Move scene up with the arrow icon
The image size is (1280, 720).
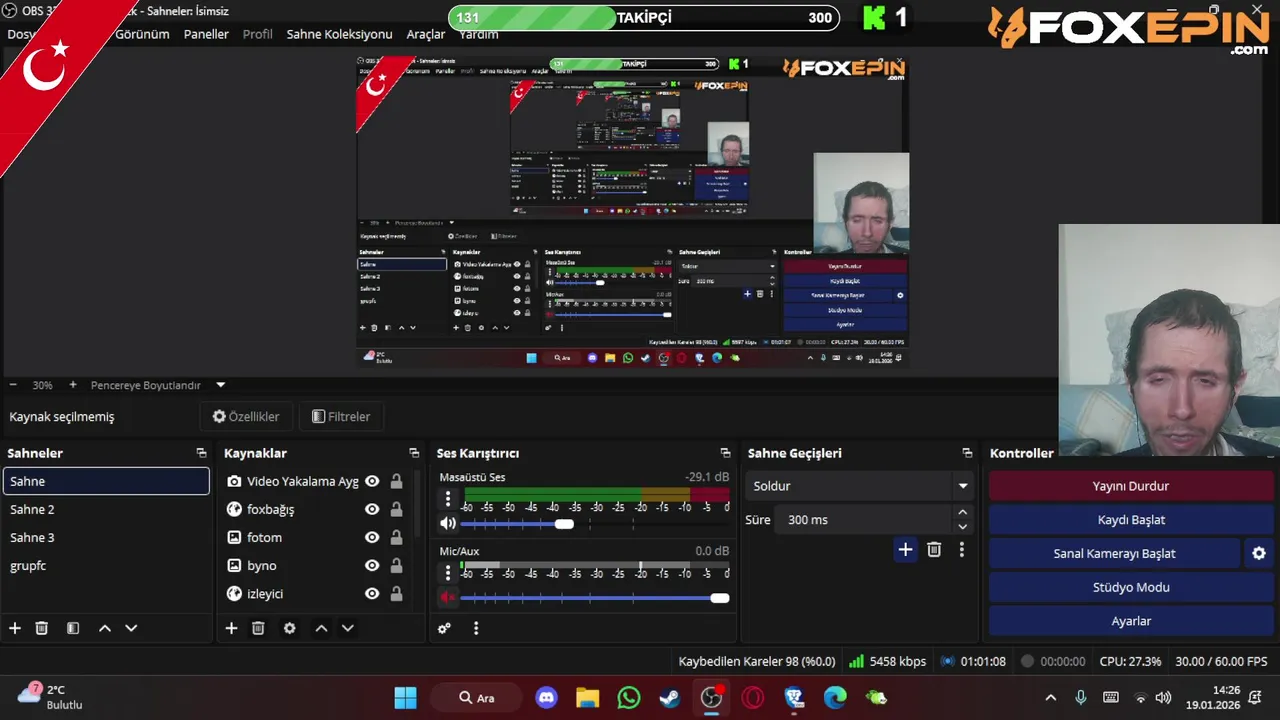coord(104,628)
